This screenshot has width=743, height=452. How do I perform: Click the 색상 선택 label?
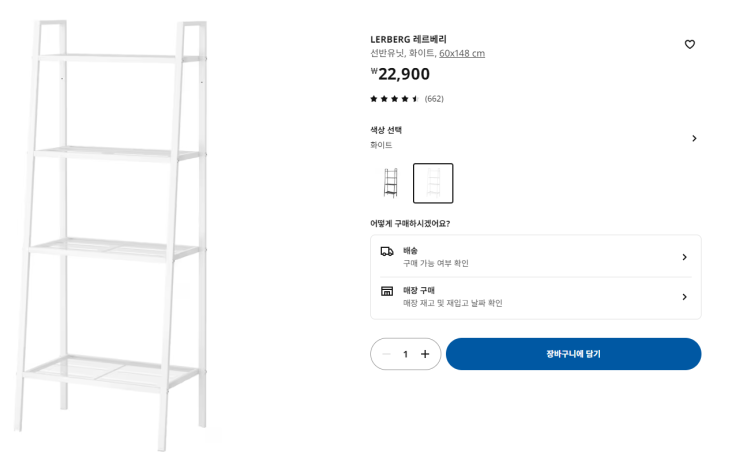click(386, 130)
